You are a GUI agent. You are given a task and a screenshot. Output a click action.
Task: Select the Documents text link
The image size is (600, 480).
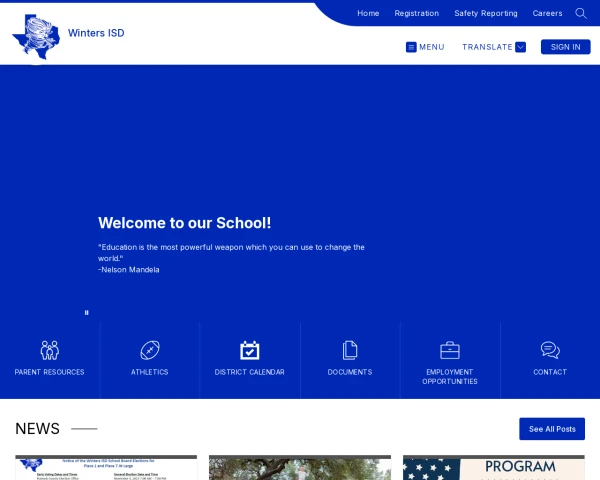coord(350,372)
